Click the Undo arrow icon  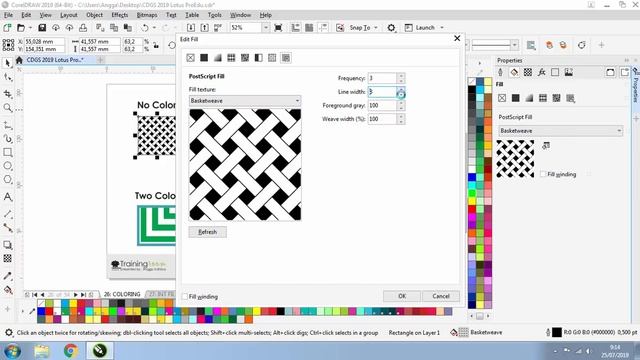click(x=145, y=28)
